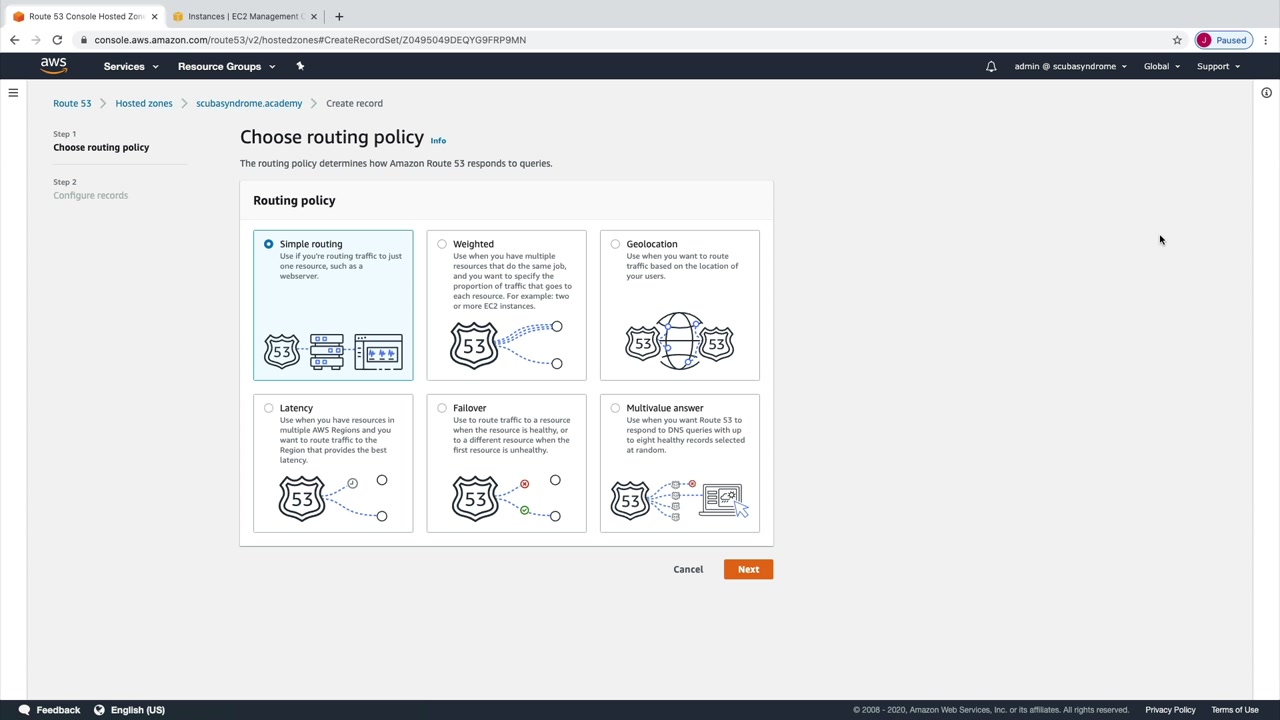This screenshot has height=720, width=1280.
Task: Open the admin @ scubasyndrome account menu
Action: click(1070, 66)
